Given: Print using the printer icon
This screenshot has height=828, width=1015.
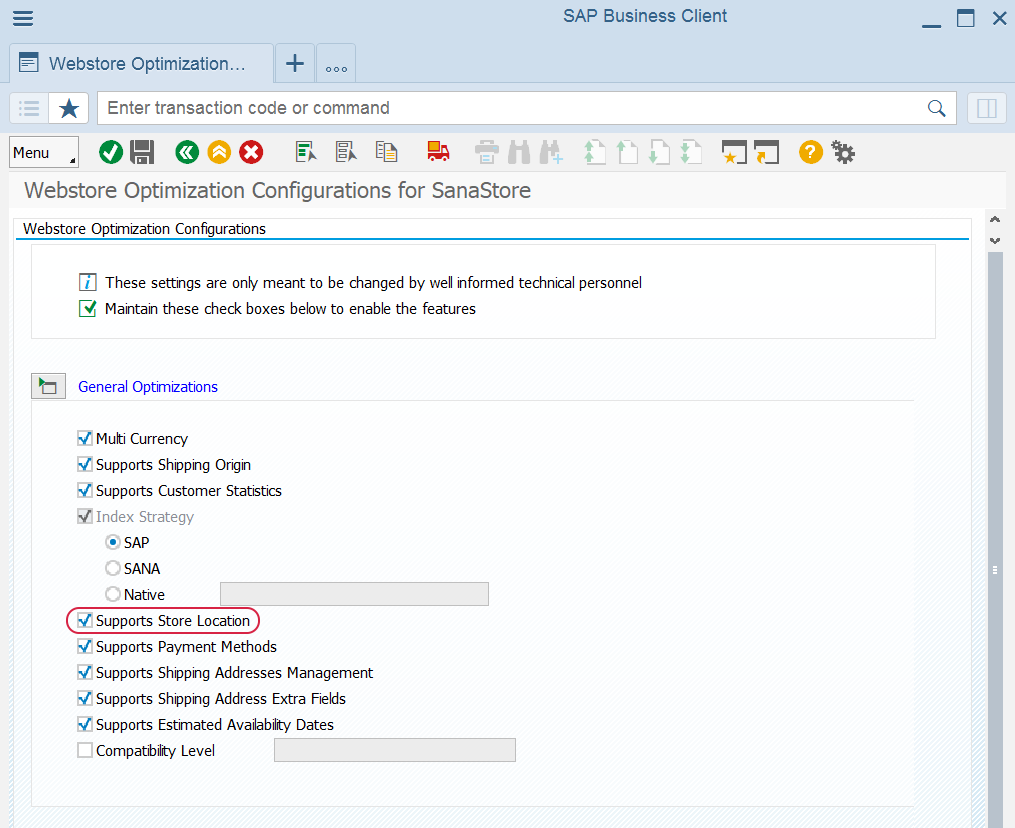Looking at the screenshot, I should pos(487,153).
